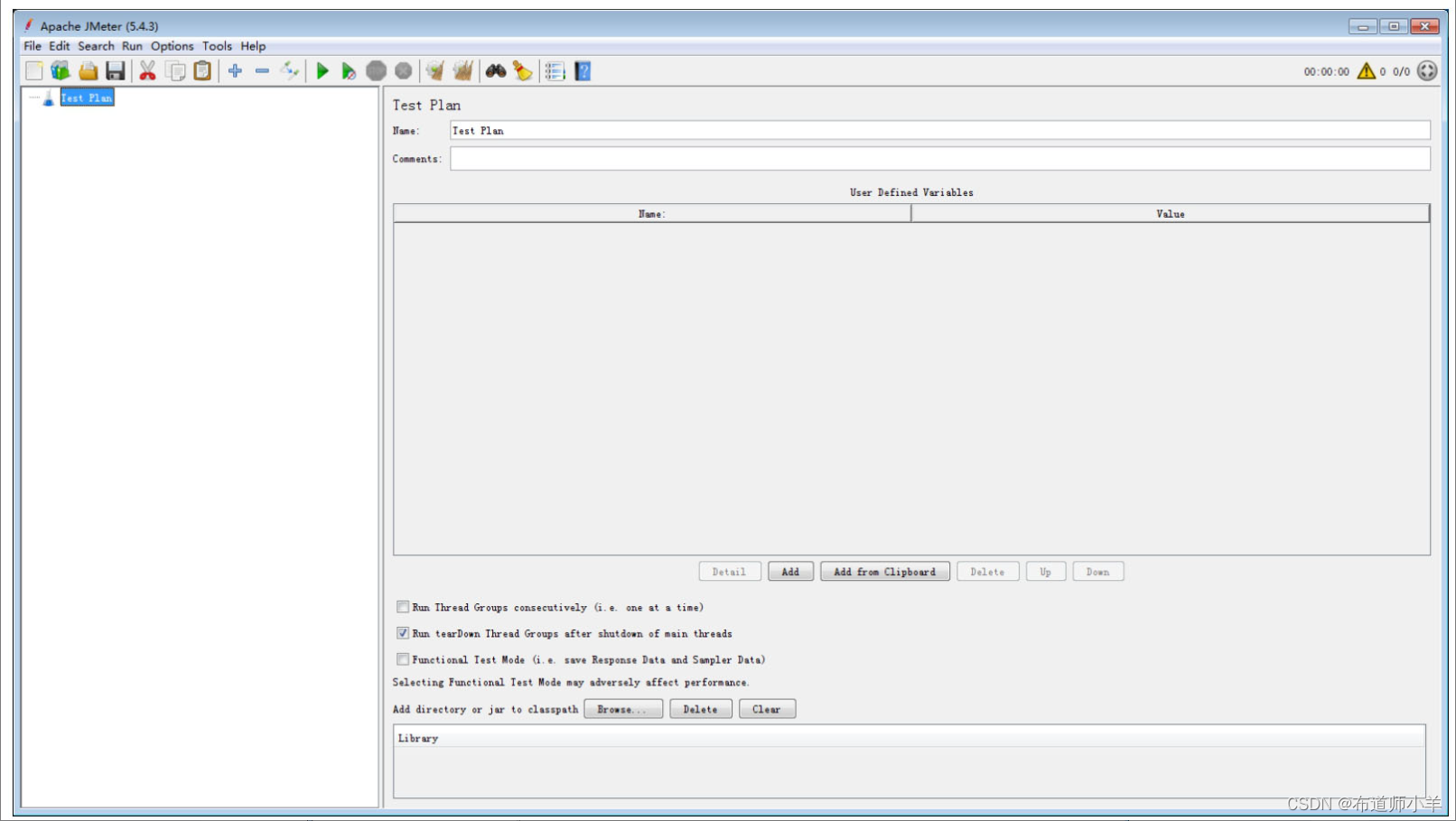The image size is (1456, 821).
Task: Select Test Plan node in tree
Action: [87, 98]
